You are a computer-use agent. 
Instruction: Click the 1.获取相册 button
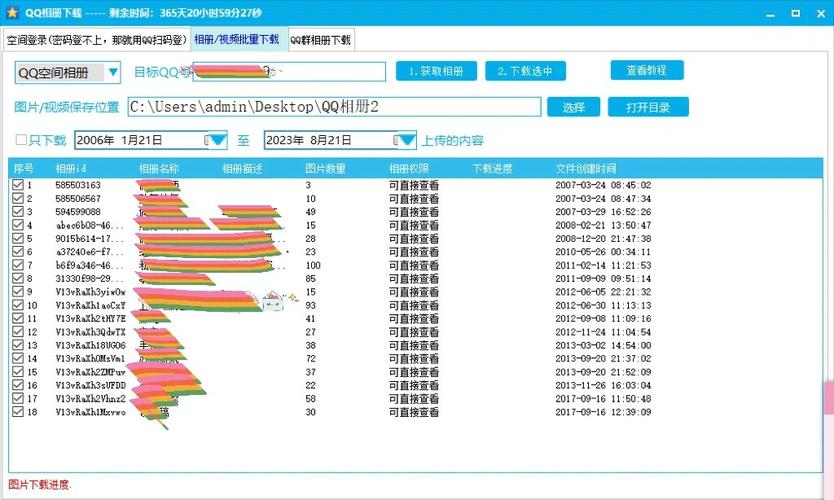coord(436,71)
